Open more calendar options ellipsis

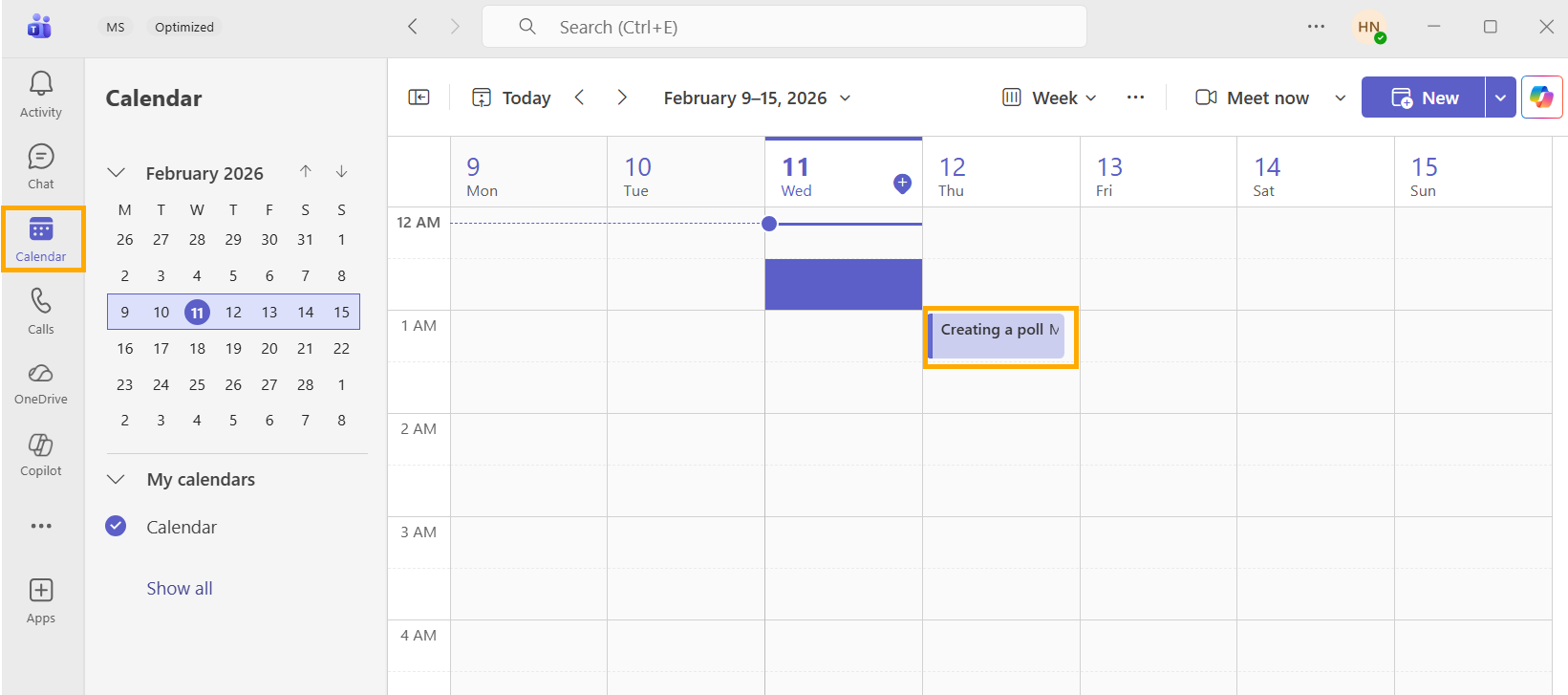tap(1135, 98)
